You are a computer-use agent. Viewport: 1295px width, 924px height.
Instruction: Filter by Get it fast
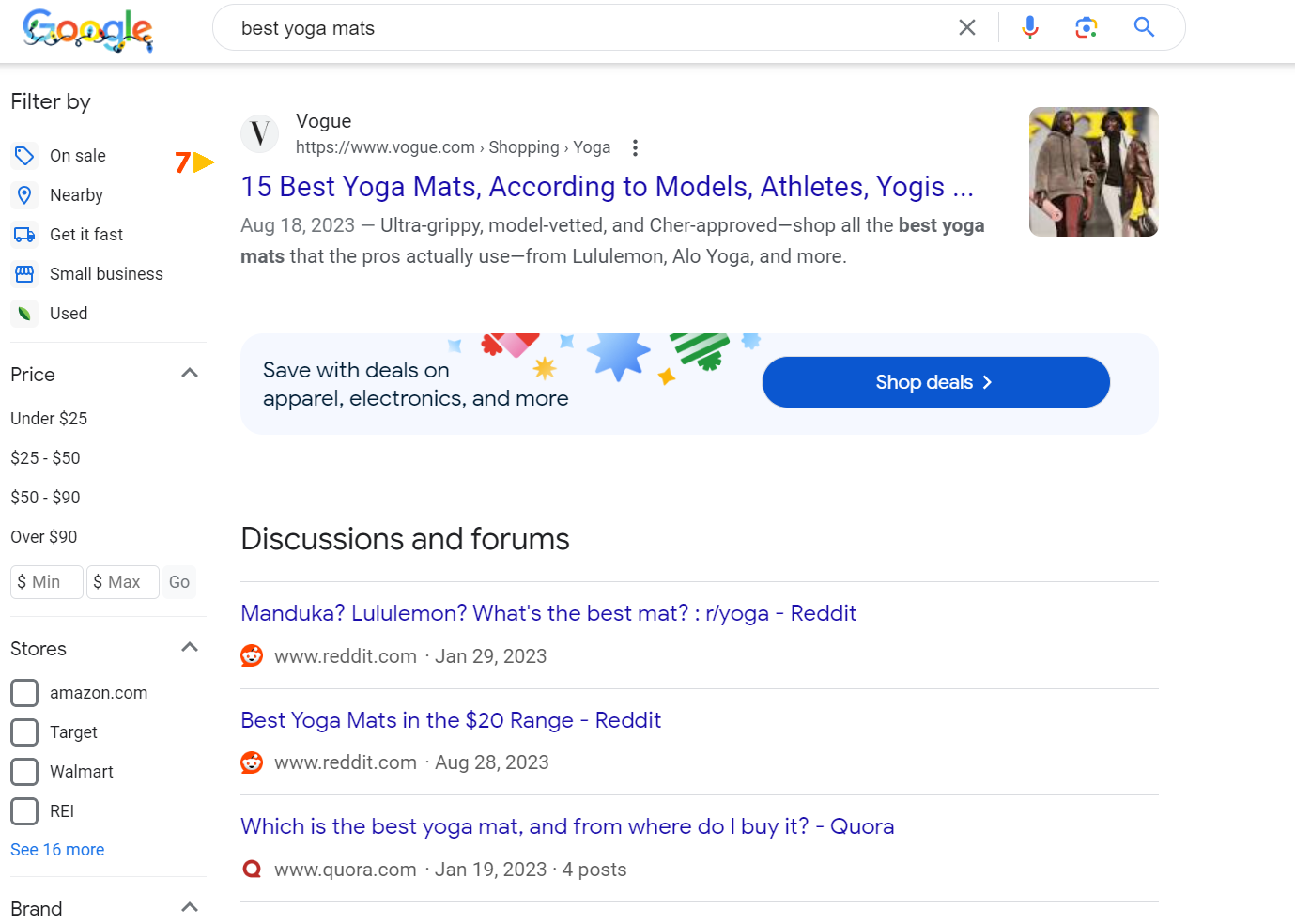(x=86, y=235)
